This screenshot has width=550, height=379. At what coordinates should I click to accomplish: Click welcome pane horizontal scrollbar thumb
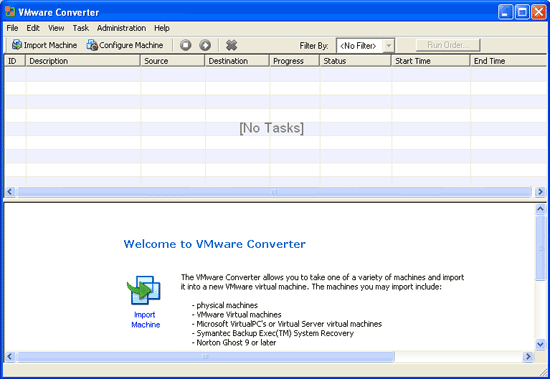tap(206, 357)
